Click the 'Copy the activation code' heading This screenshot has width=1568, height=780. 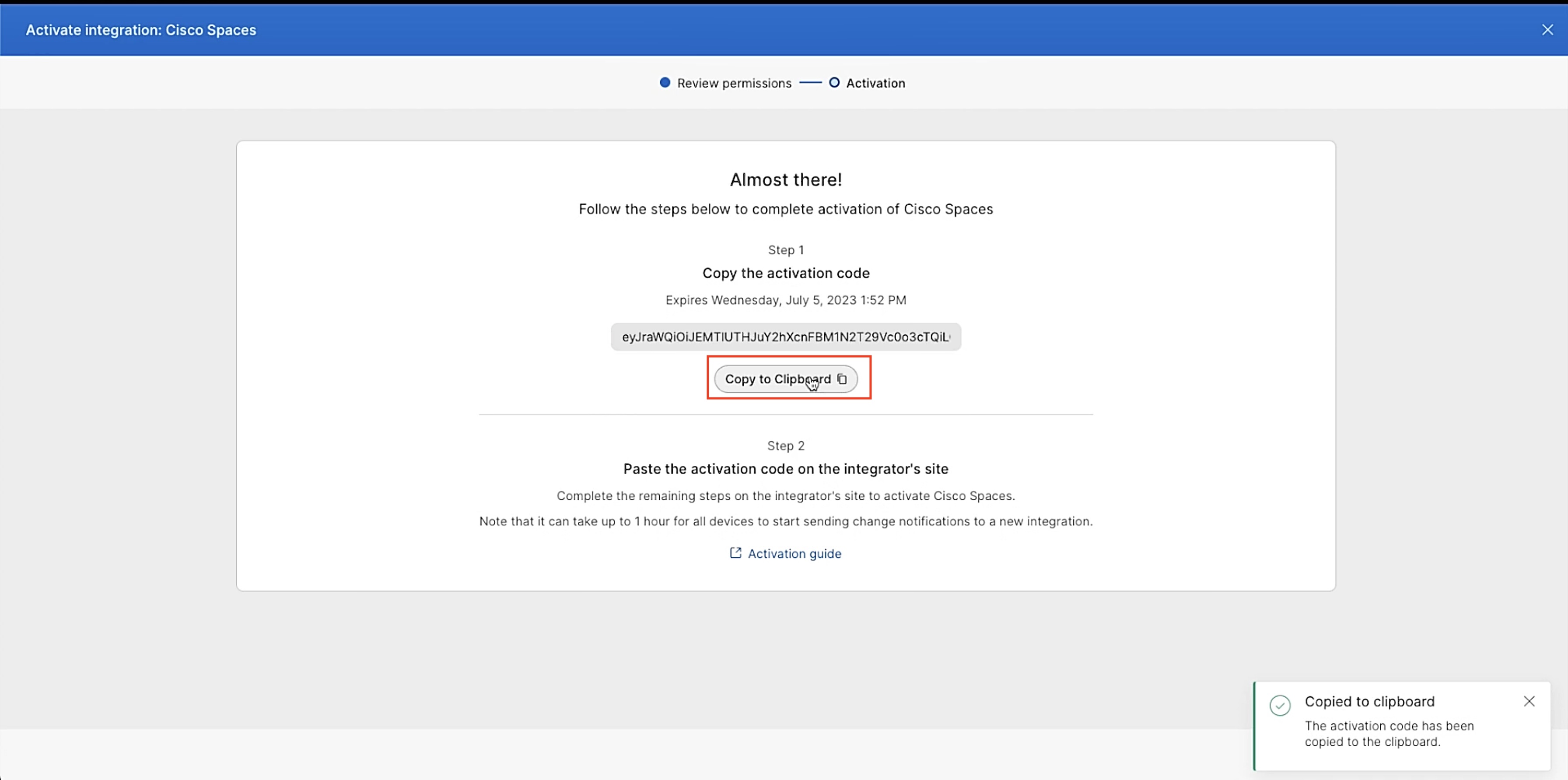(x=786, y=273)
